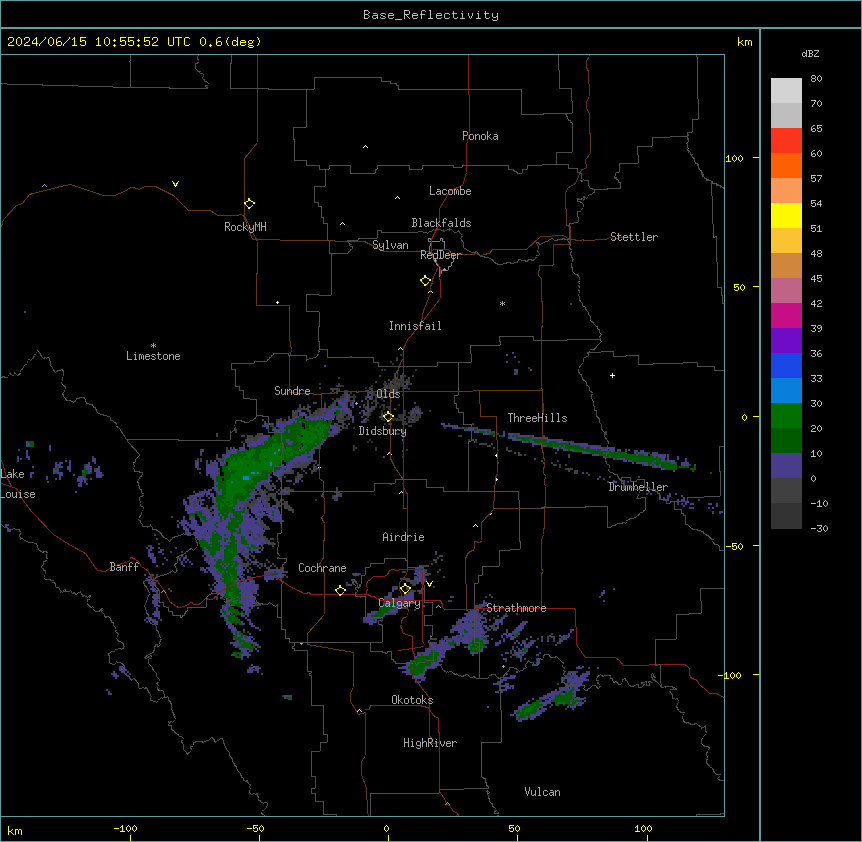
Task: Click the Drumheller city label
Action: pos(638,487)
